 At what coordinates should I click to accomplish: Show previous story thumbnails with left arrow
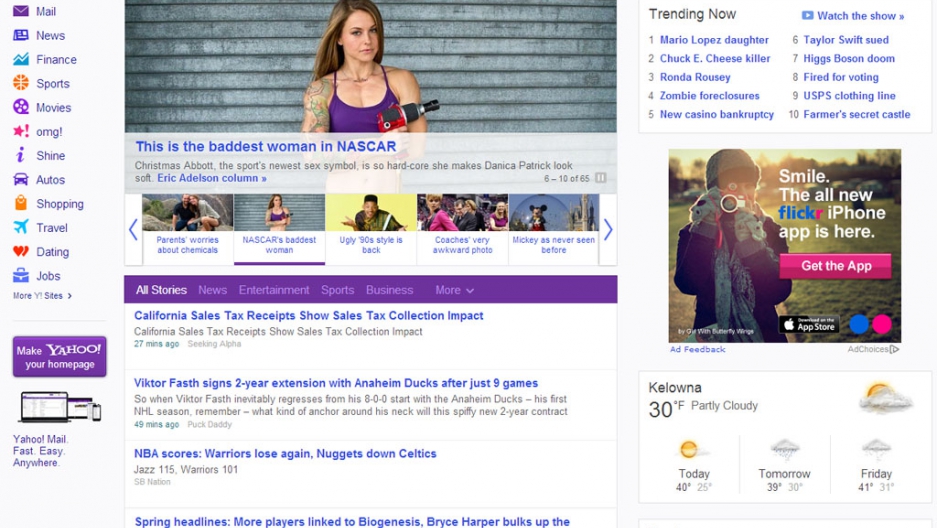tap(133, 229)
